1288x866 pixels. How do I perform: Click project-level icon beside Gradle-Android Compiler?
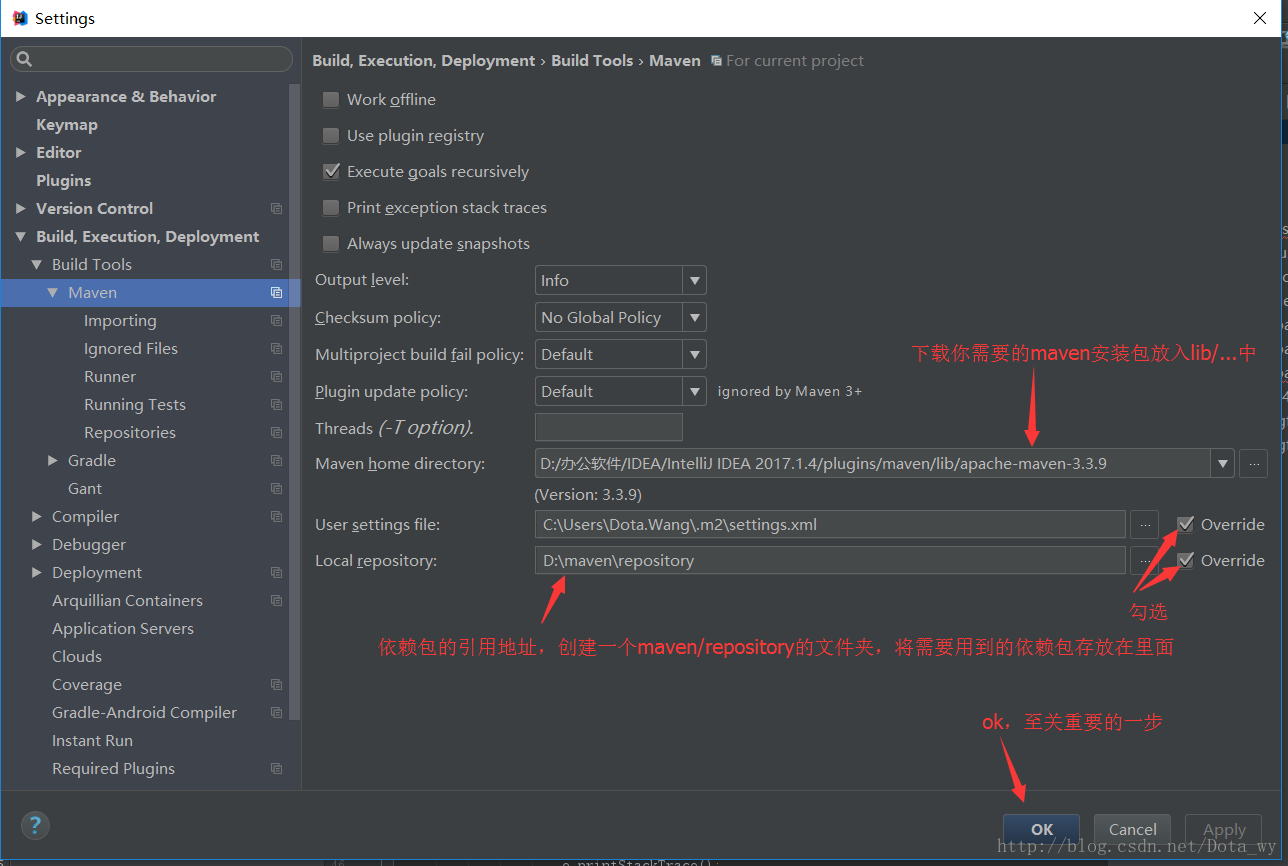pos(277,713)
